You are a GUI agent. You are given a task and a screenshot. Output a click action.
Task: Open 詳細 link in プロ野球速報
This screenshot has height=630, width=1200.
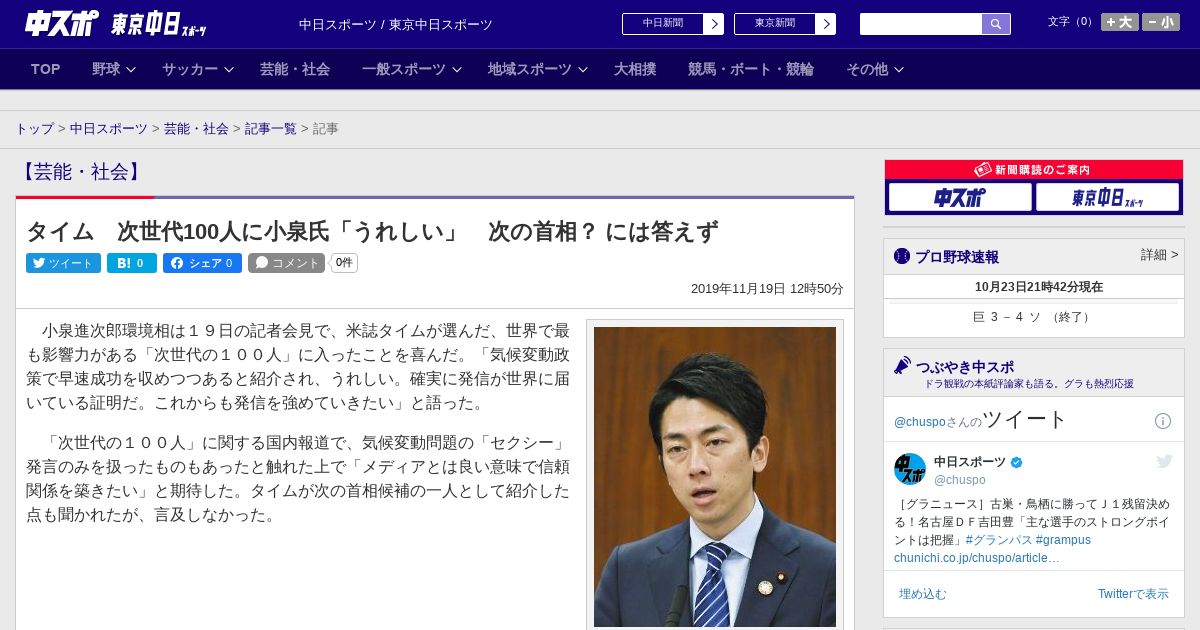1159,255
